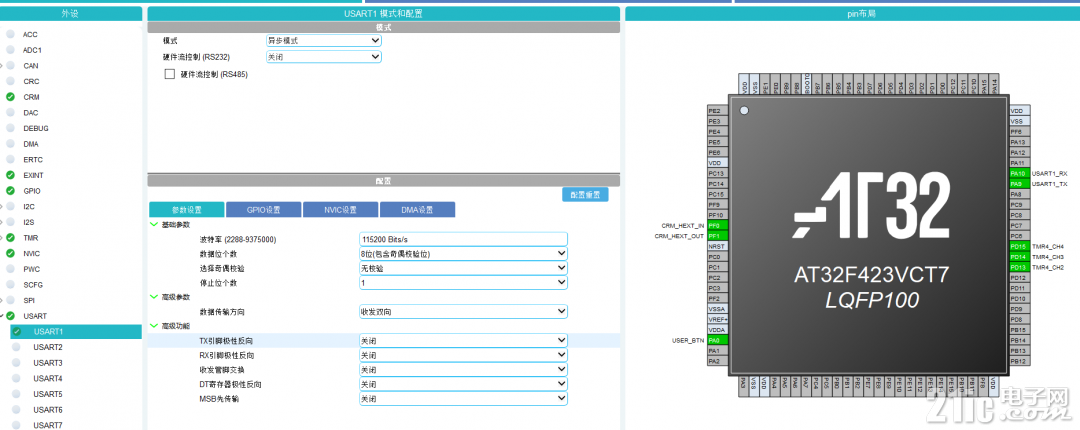Collapse the 高级参数 section
1080x430 pixels.
[x=154, y=297]
